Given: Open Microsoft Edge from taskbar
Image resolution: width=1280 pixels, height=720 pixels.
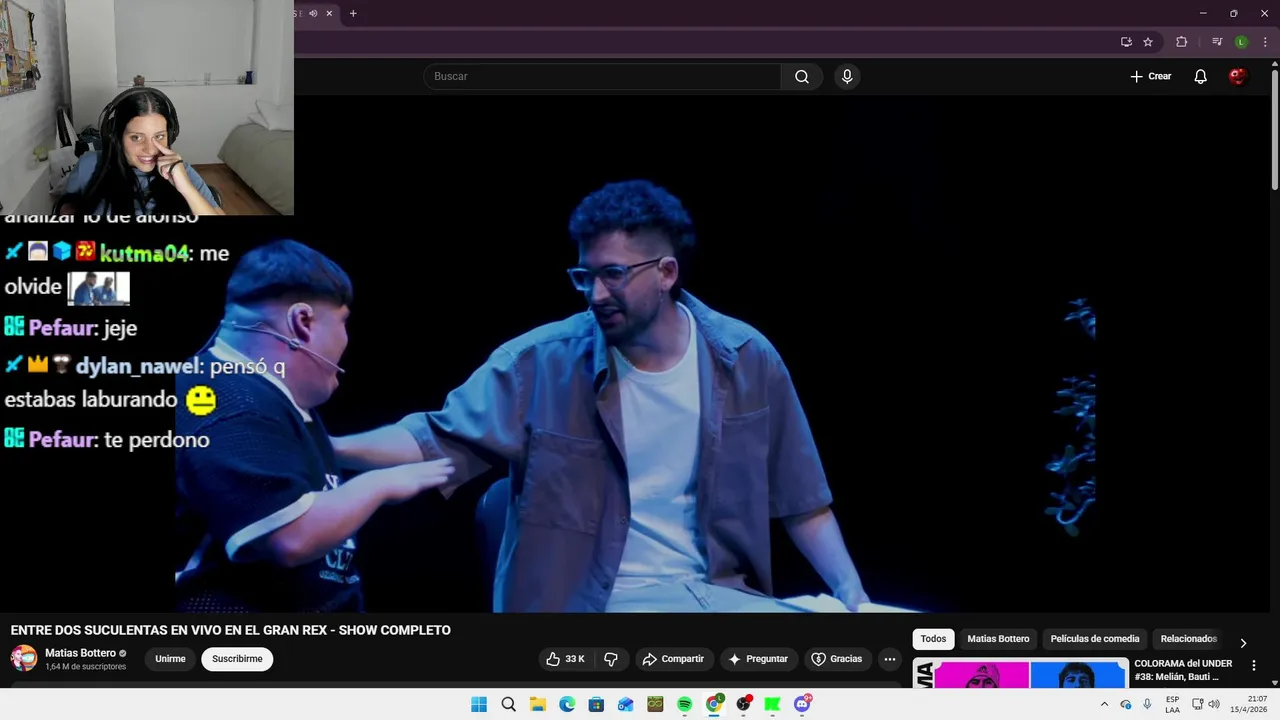Looking at the screenshot, I should [x=567, y=704].
